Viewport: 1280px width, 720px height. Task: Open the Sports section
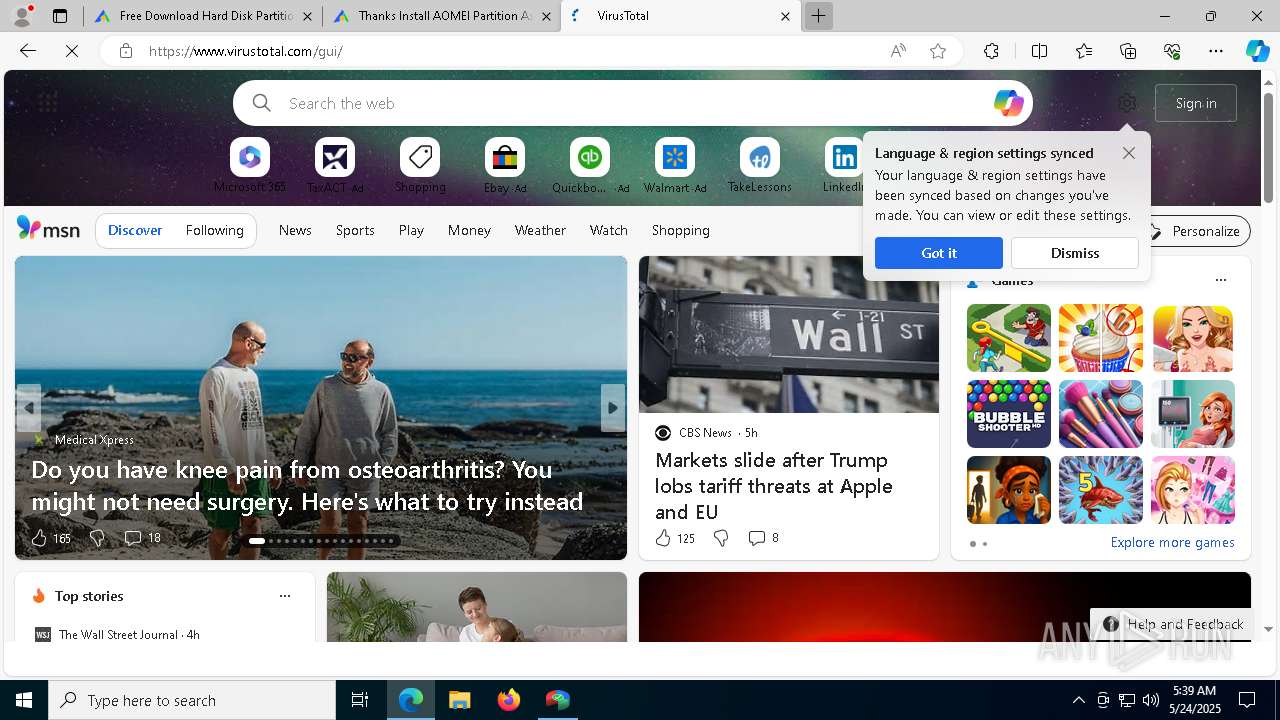(355, 230)
